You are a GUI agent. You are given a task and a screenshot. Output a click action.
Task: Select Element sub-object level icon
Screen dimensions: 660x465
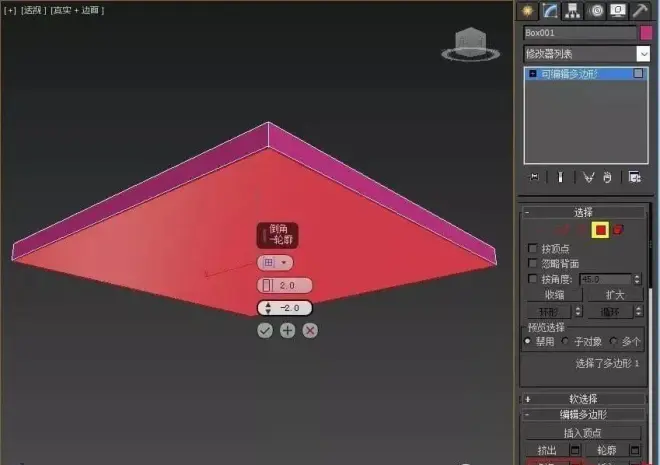pyautogui.click(x=618, y=230)
